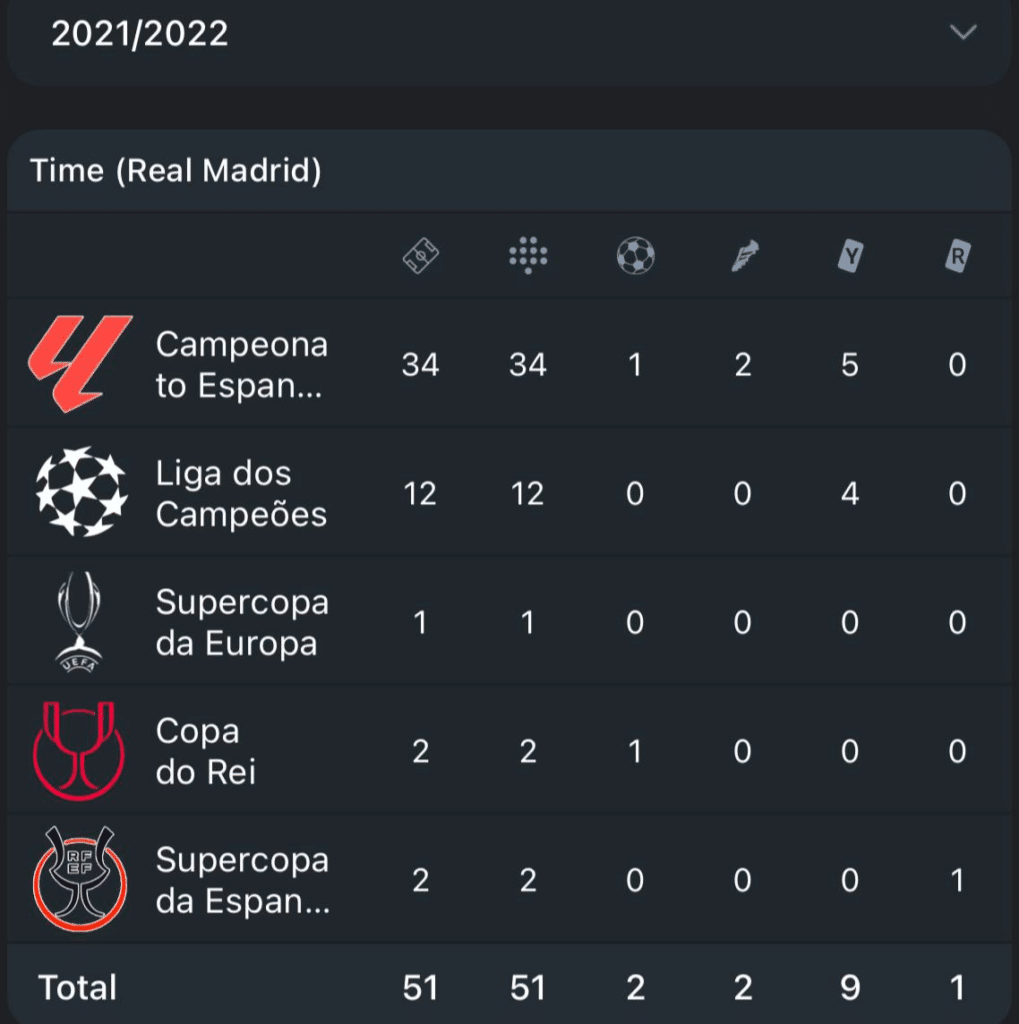Image resolution: width=1019 pixels, height=1024 pixels.
Task: Click the total yellow cards value 9
Action: coord(850,988)
